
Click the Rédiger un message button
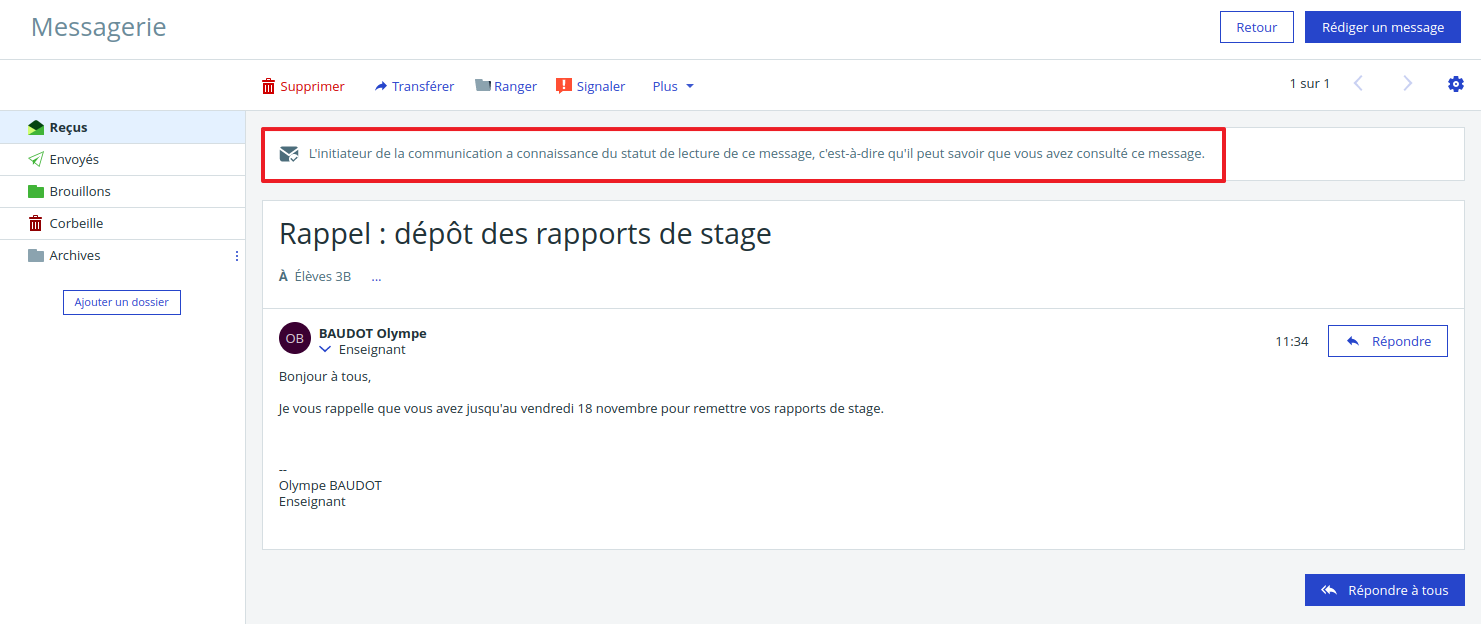(1382, 27)
